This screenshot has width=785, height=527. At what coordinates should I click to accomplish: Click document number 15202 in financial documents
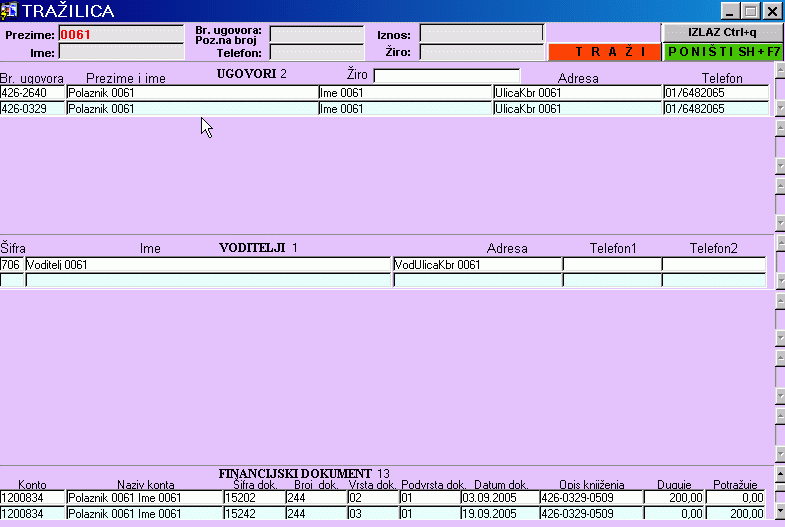253,497
